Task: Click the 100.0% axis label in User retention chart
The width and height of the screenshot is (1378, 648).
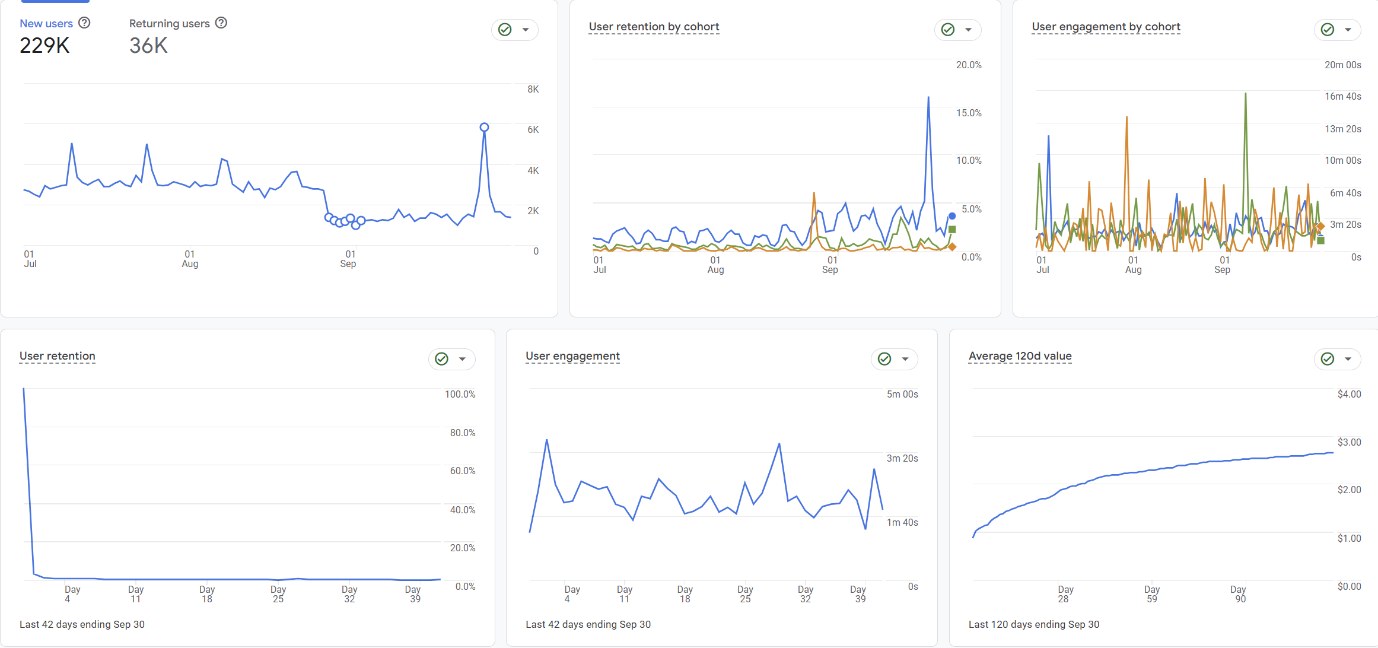Action: (460, 394)
